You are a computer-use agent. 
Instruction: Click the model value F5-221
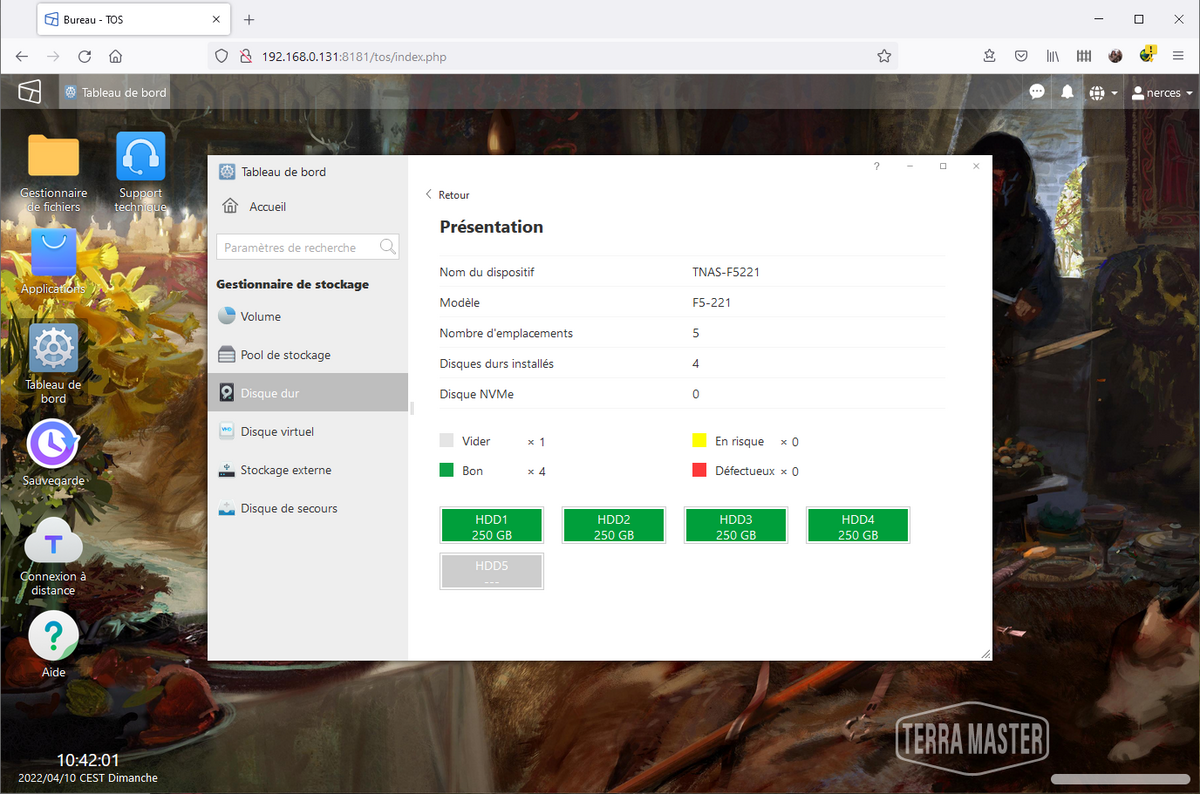coord(711,303)
